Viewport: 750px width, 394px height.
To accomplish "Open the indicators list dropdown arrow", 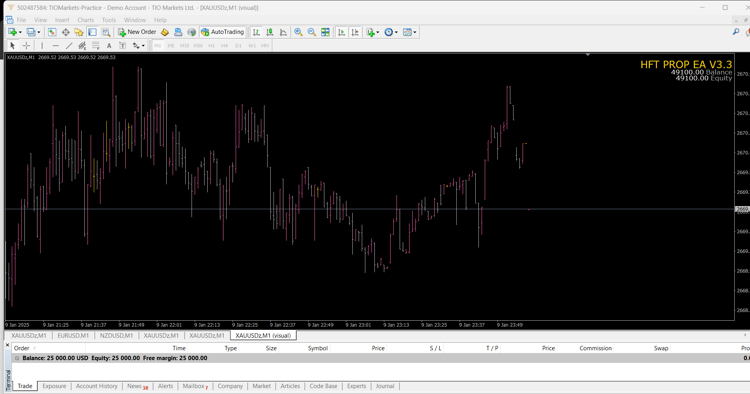I will click(x=377, y=33).
